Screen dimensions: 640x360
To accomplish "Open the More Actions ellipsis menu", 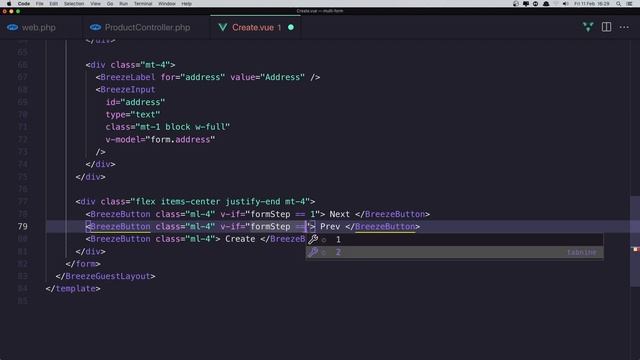I will 624,27.
